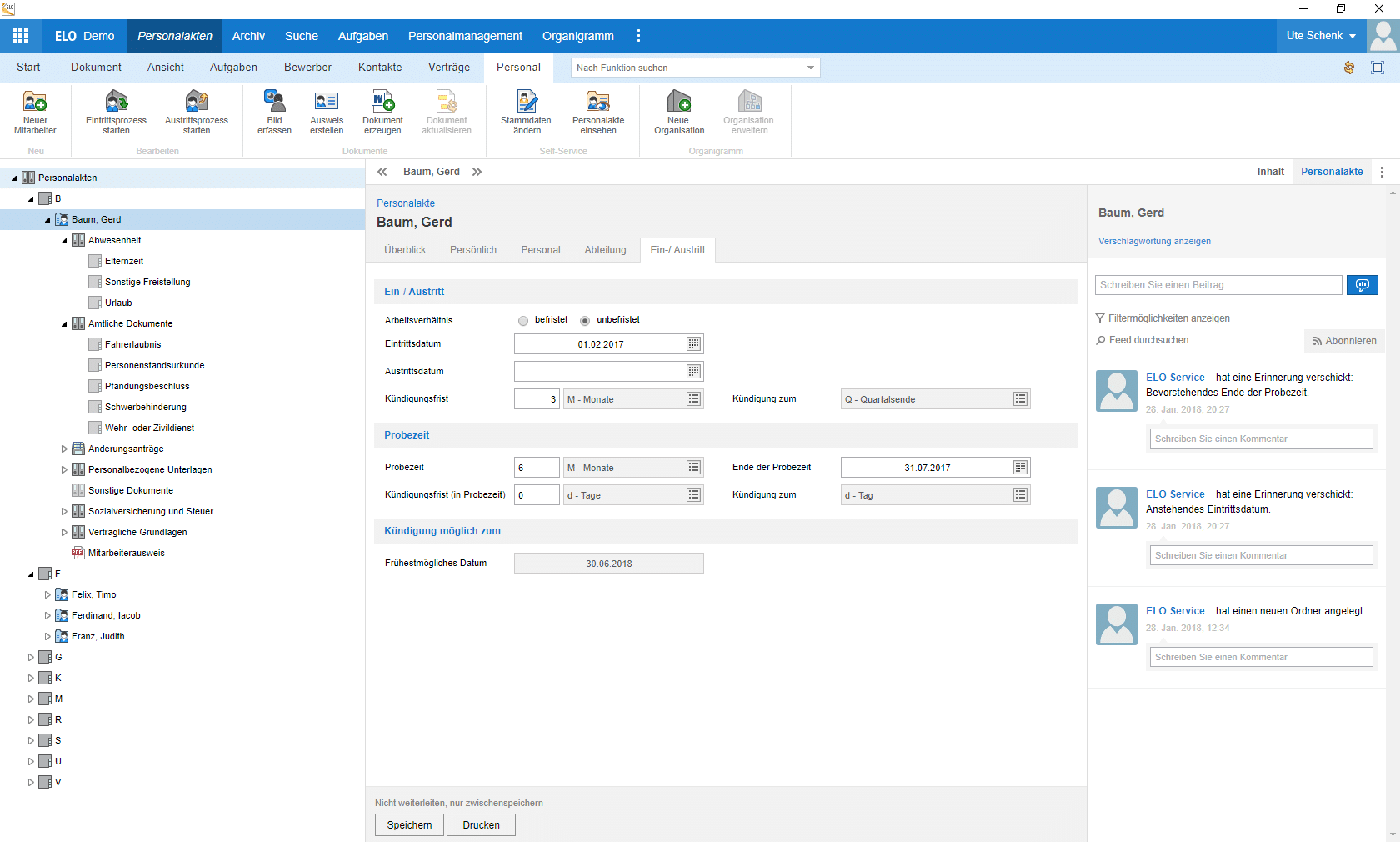Click the Kündigungsfrist number field
1400x842 pixels.
[x=537, y=399]
